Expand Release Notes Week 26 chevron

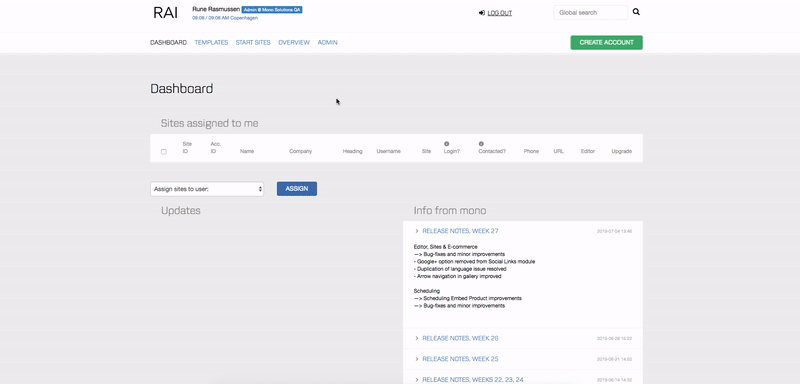tap(417, 338)
